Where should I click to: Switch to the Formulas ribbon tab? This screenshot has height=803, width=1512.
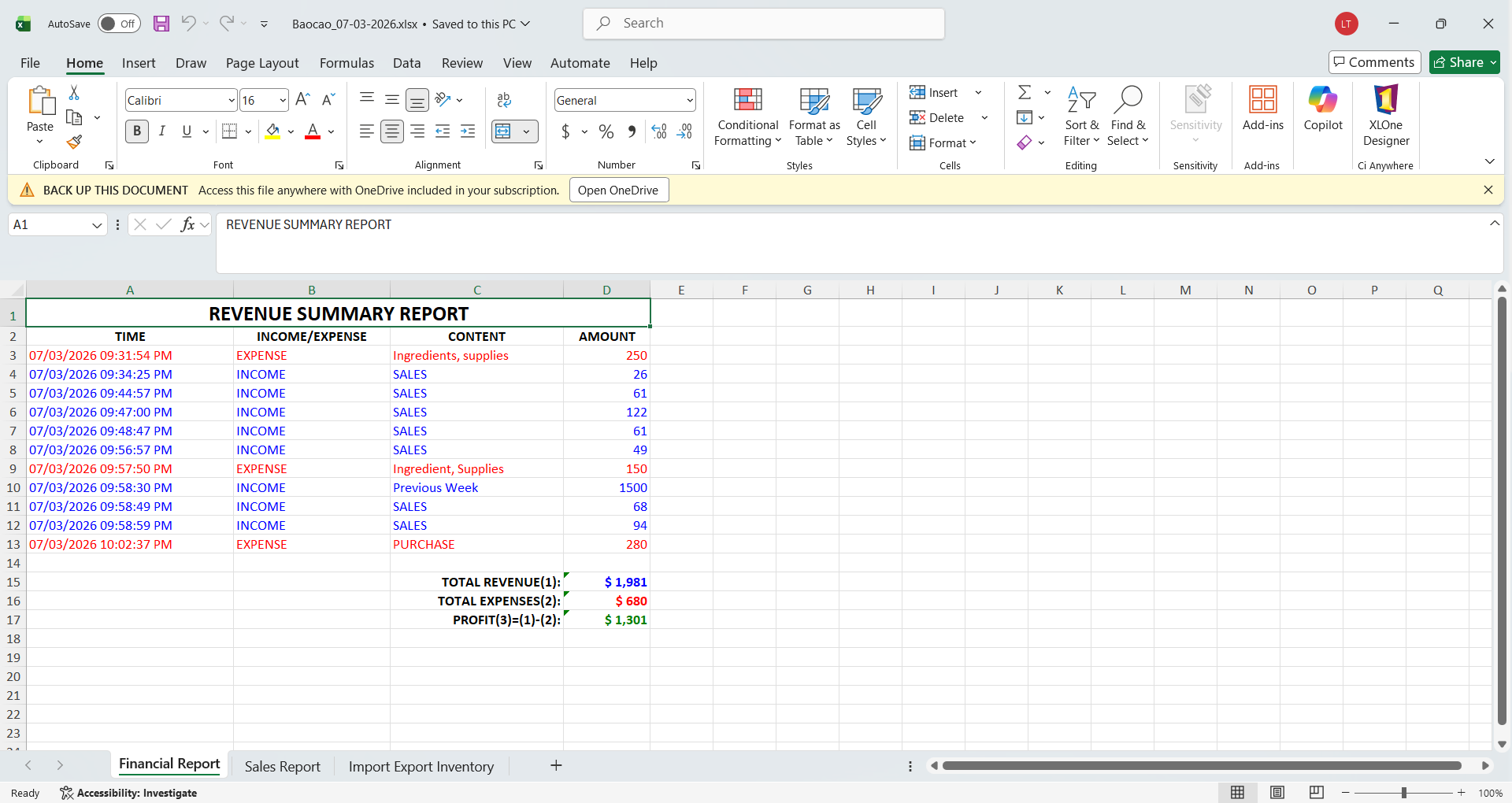[x=346, y=63]
